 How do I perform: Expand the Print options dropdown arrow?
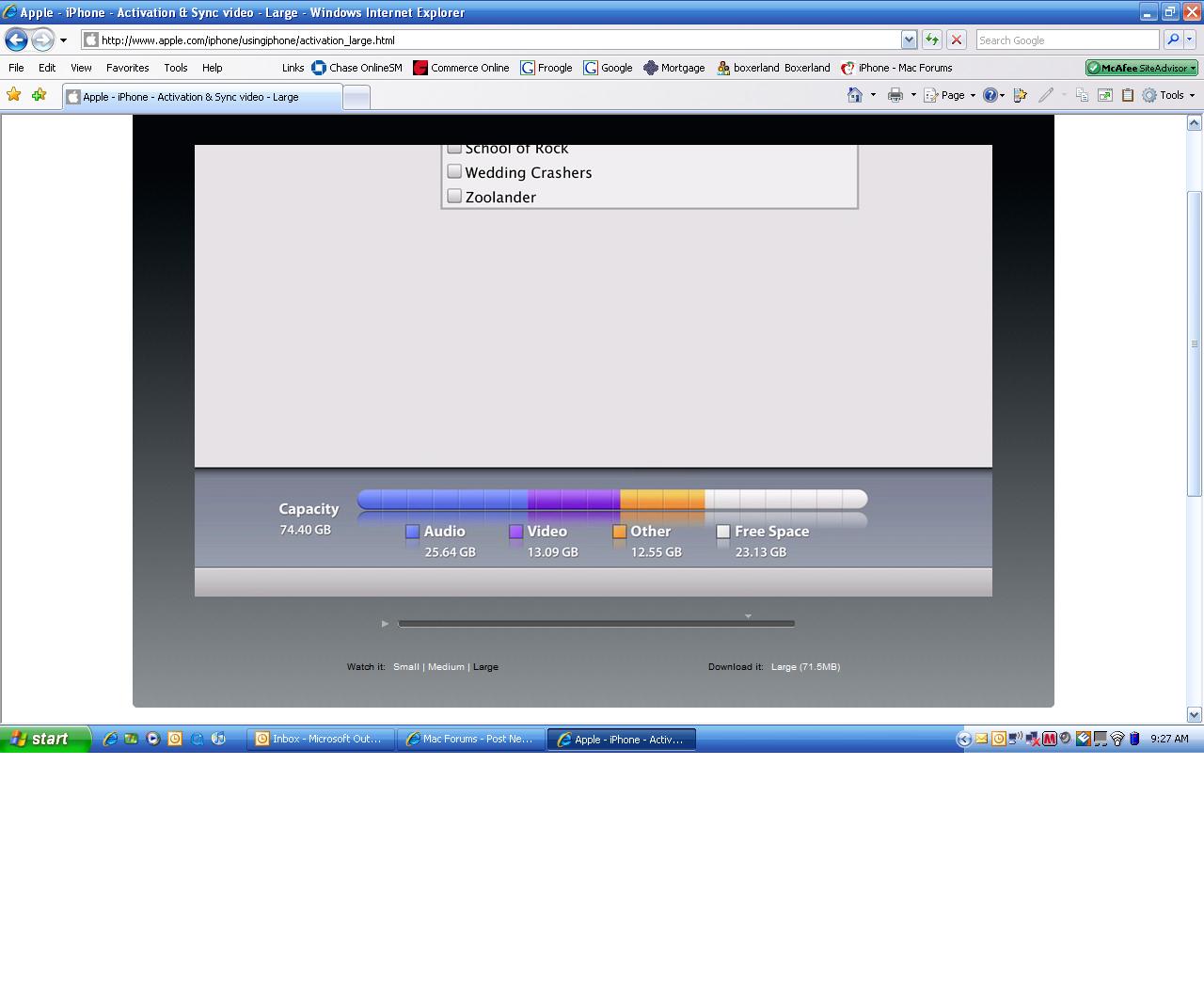(x=913, y=95)
